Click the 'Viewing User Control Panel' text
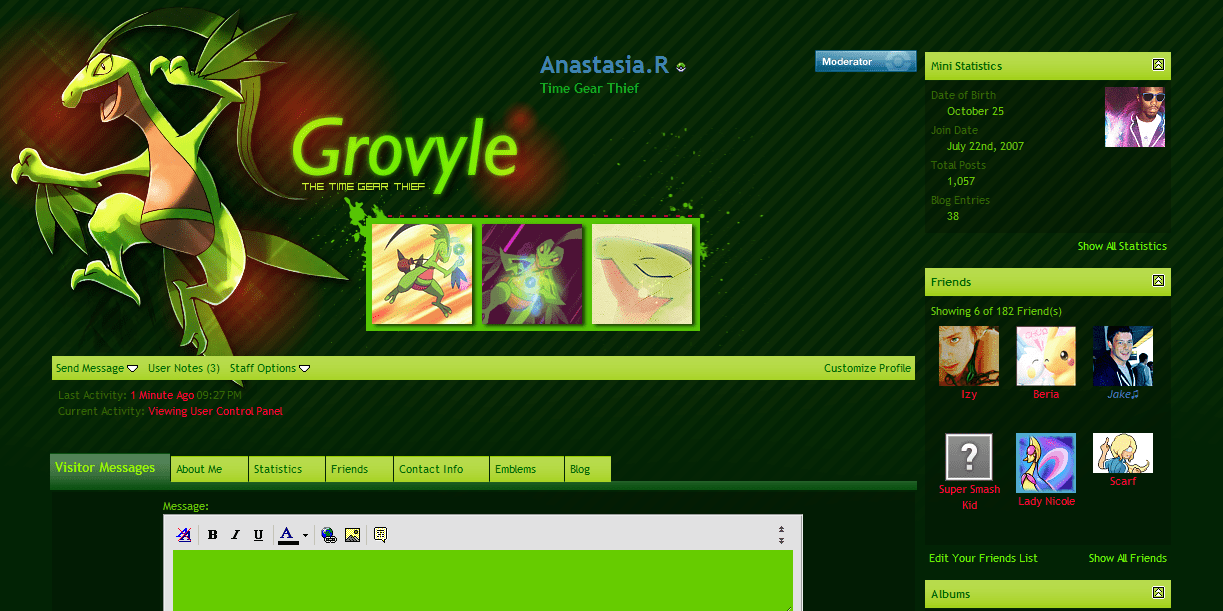 tap(216, 411)
